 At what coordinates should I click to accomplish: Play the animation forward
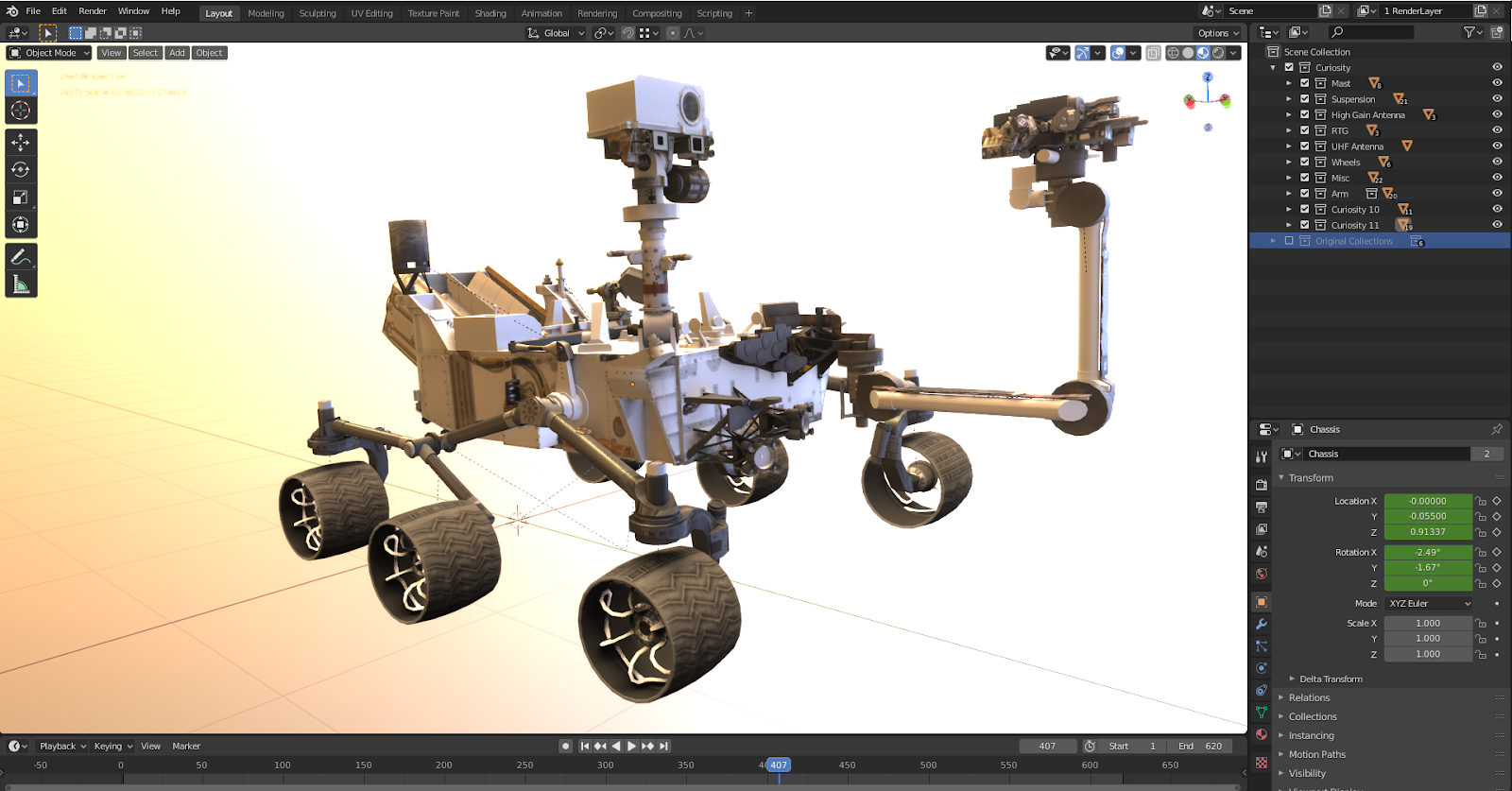point(632,747)
